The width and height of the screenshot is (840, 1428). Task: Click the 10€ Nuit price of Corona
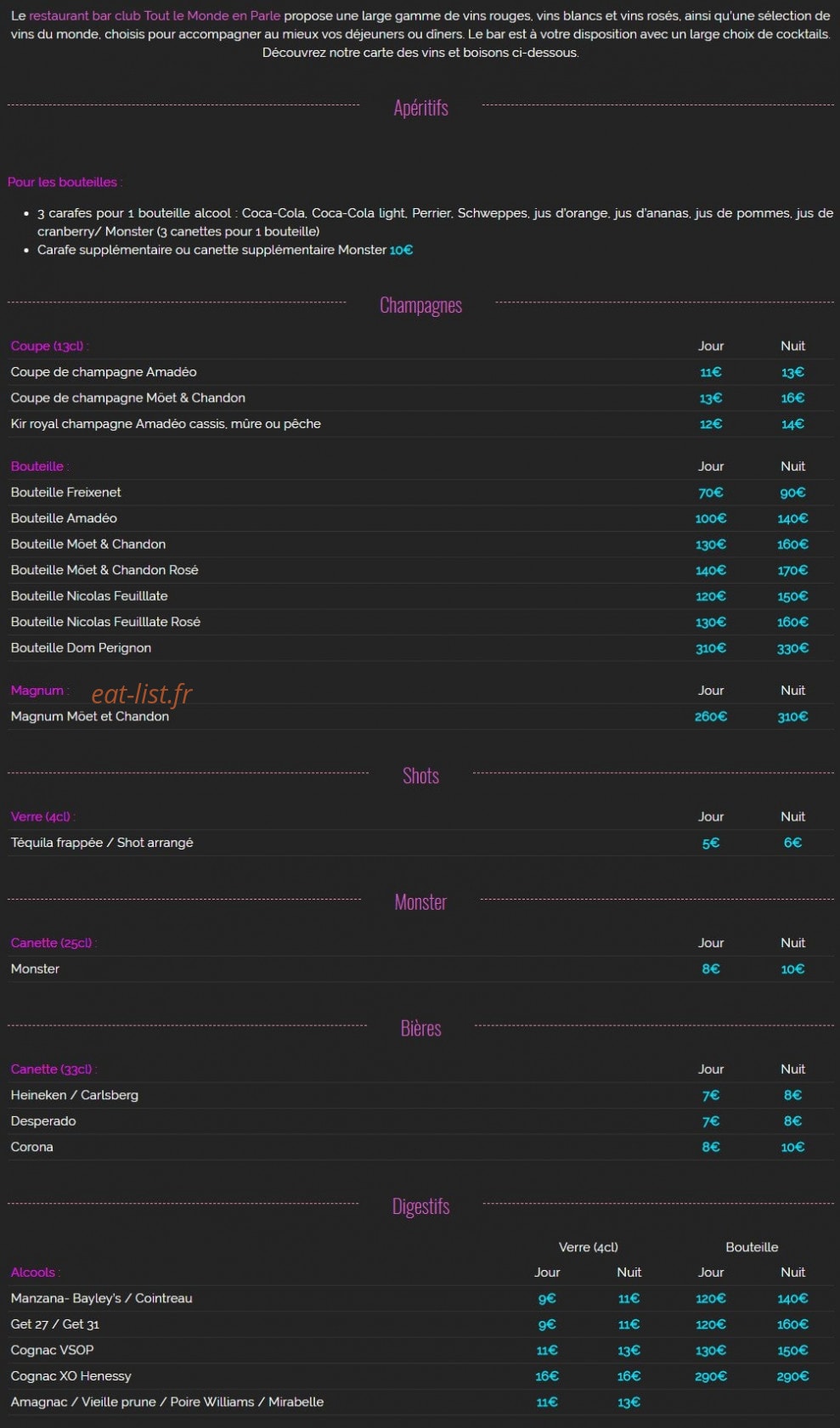point(792,1148)
